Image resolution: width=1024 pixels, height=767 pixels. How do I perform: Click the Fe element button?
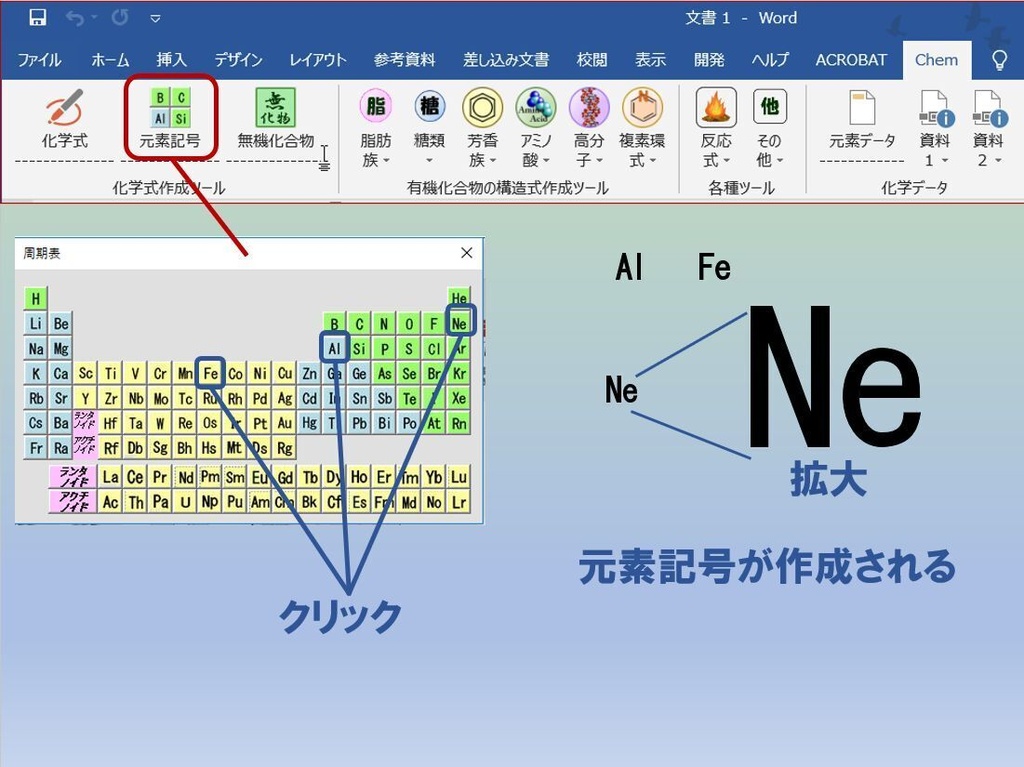pyautogui.click(x=210, y=373)
